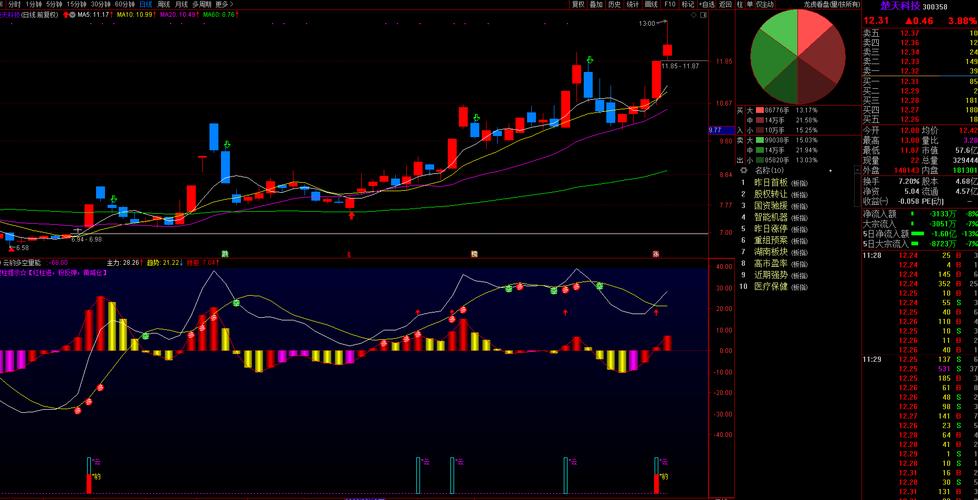978x500 pixels.
Task: Click the green 财 marker on the chart peak
Action: point(591,61)
